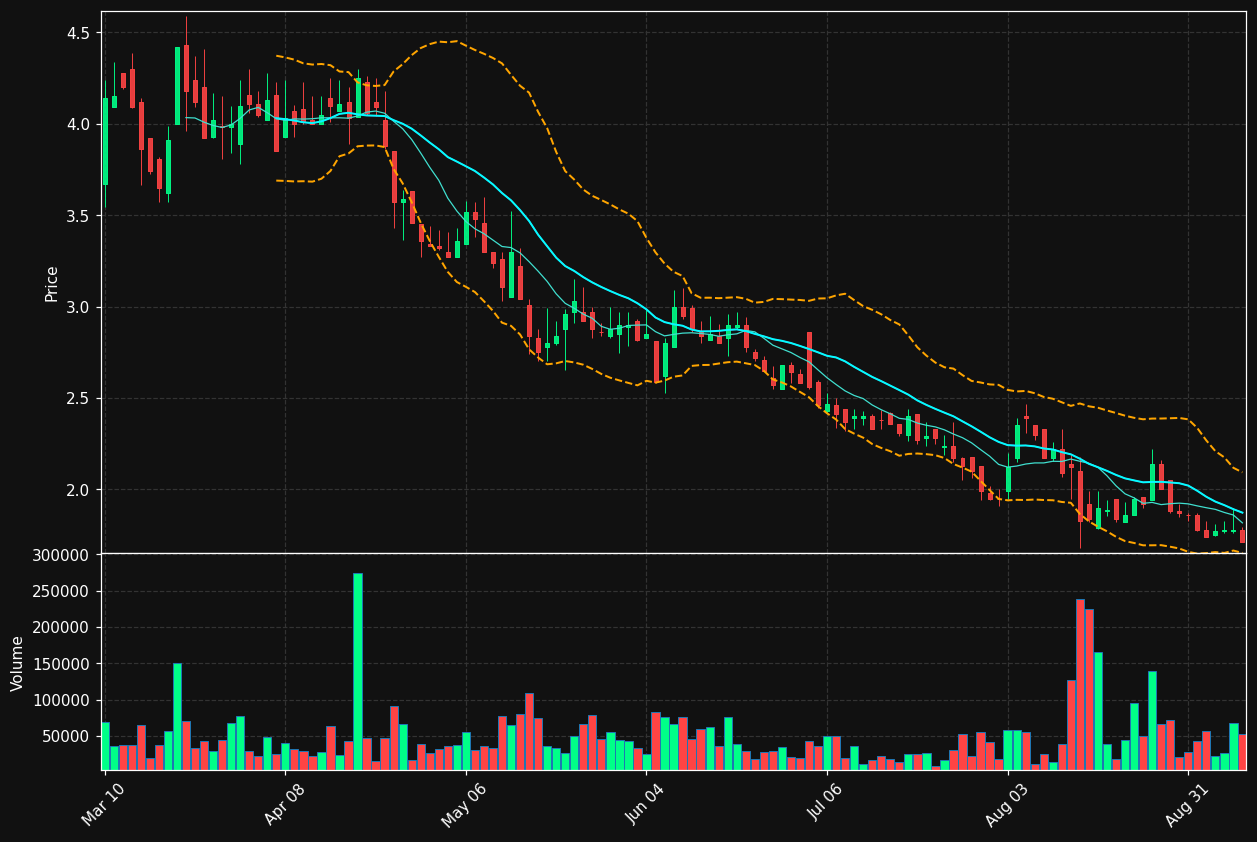Pick the "Mar 10" date label
Image resolution: width=1257 pixels, height=842 pixels.
click(103, 804)
